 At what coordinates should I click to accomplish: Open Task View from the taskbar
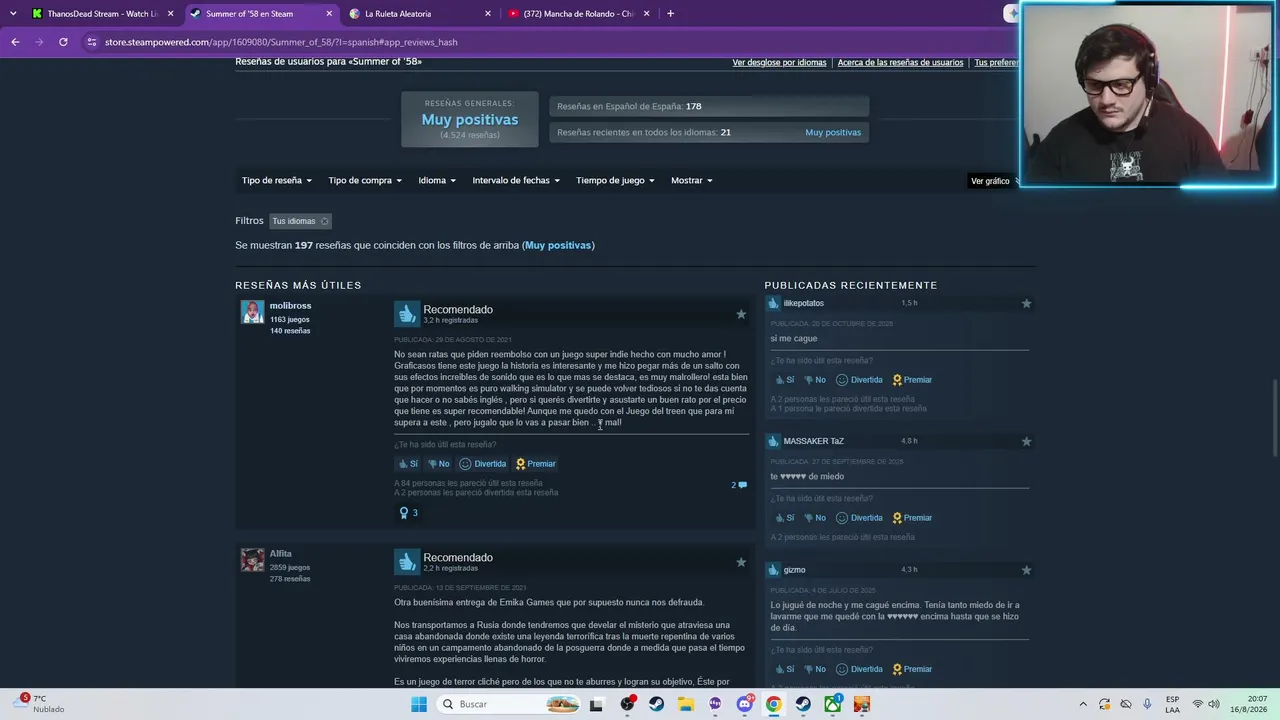pos(597,704)
